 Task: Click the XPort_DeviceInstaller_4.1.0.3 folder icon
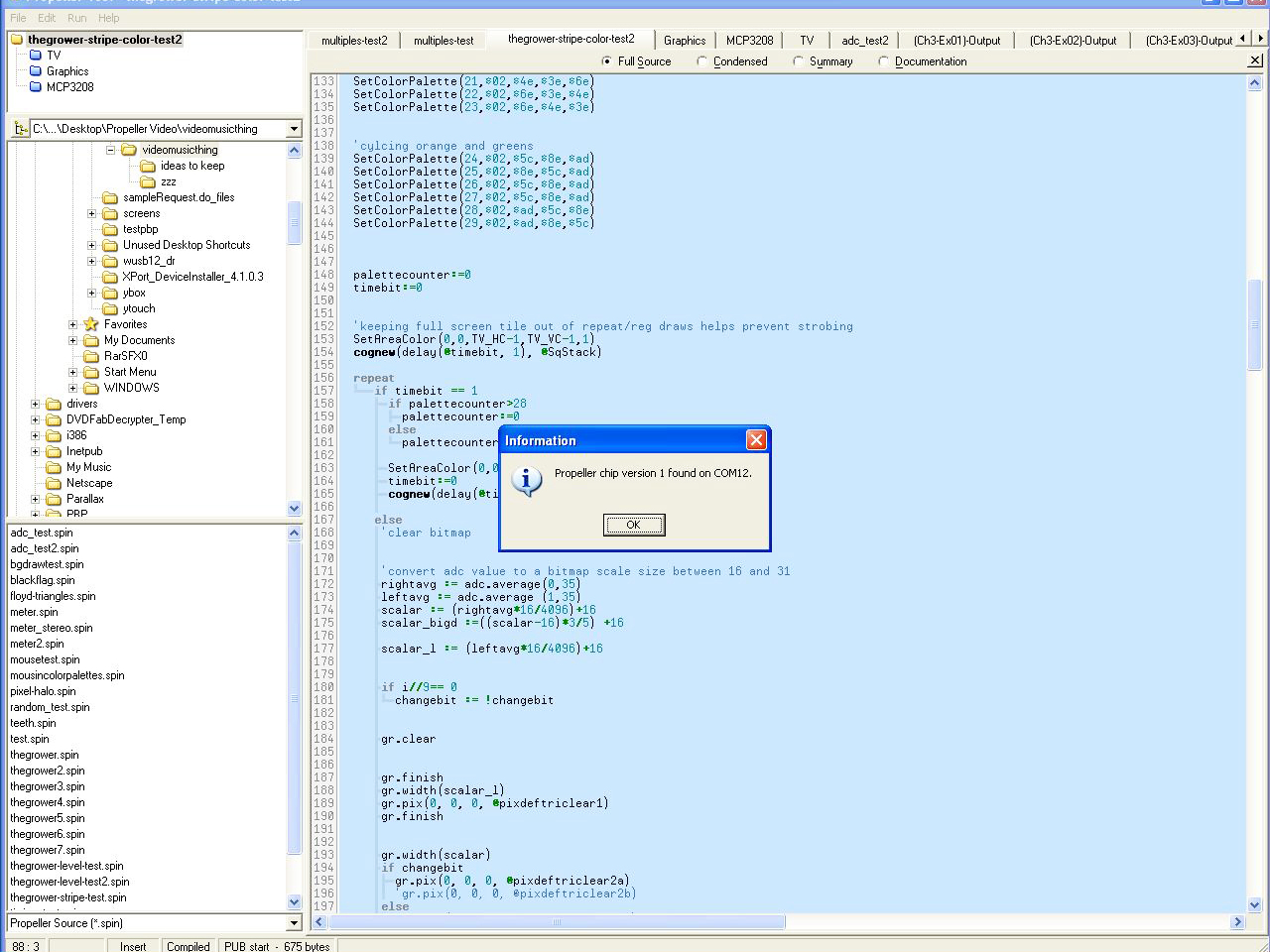click(110, 277)
